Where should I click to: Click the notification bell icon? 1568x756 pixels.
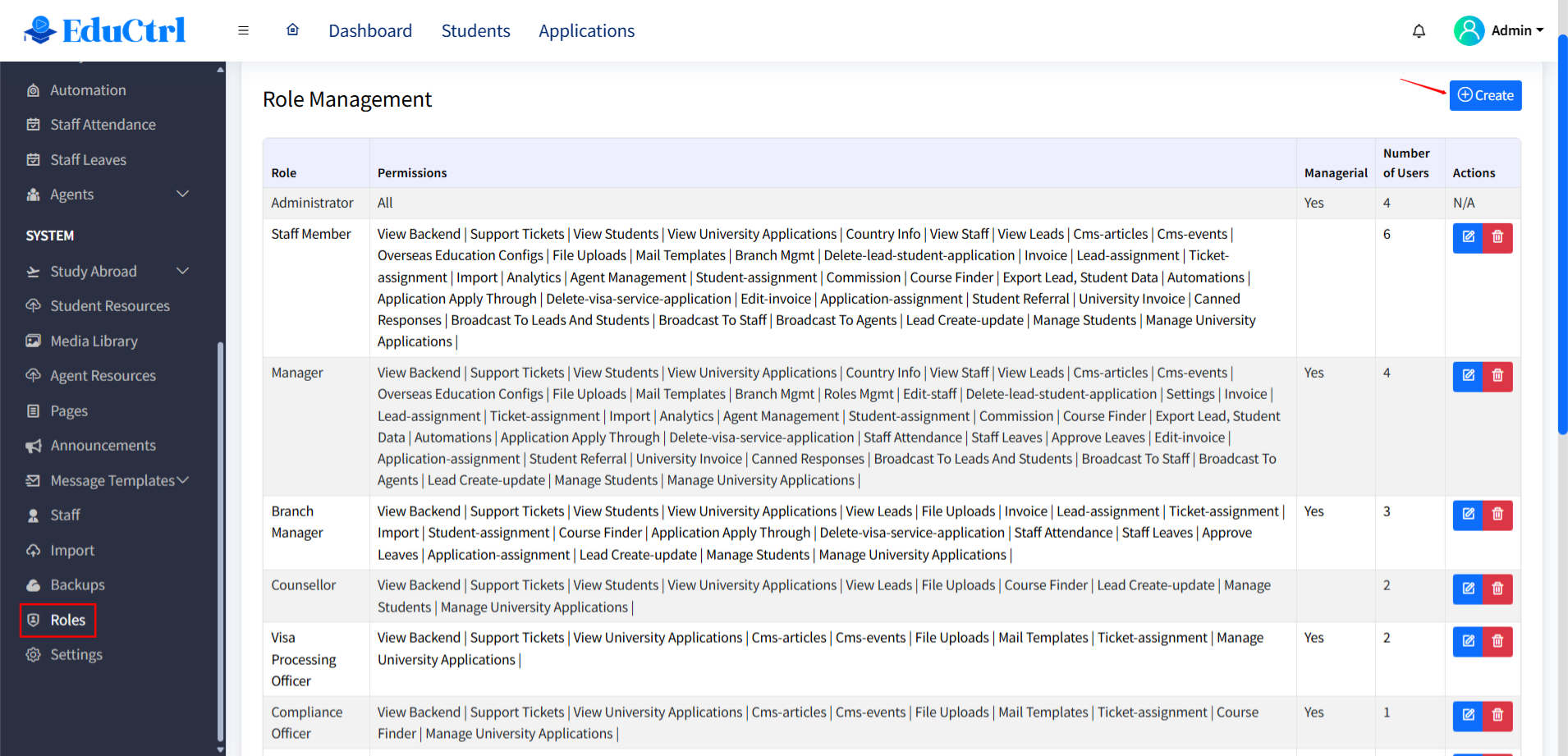pos(1419,31)
